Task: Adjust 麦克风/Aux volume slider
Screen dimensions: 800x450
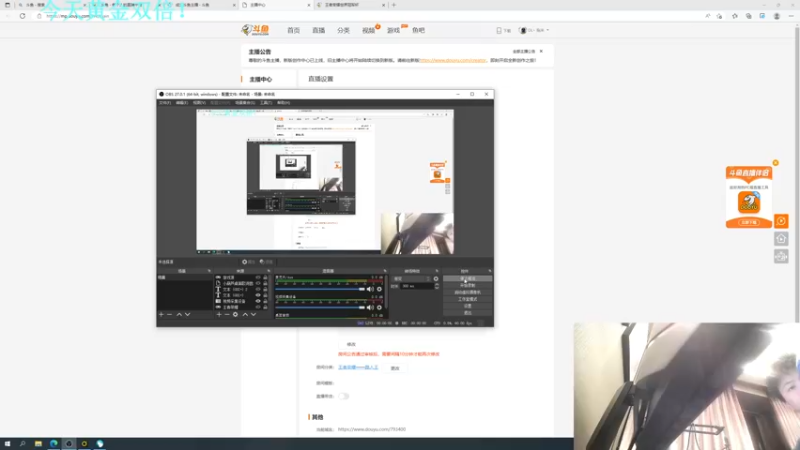Action: tap(320, 289)
